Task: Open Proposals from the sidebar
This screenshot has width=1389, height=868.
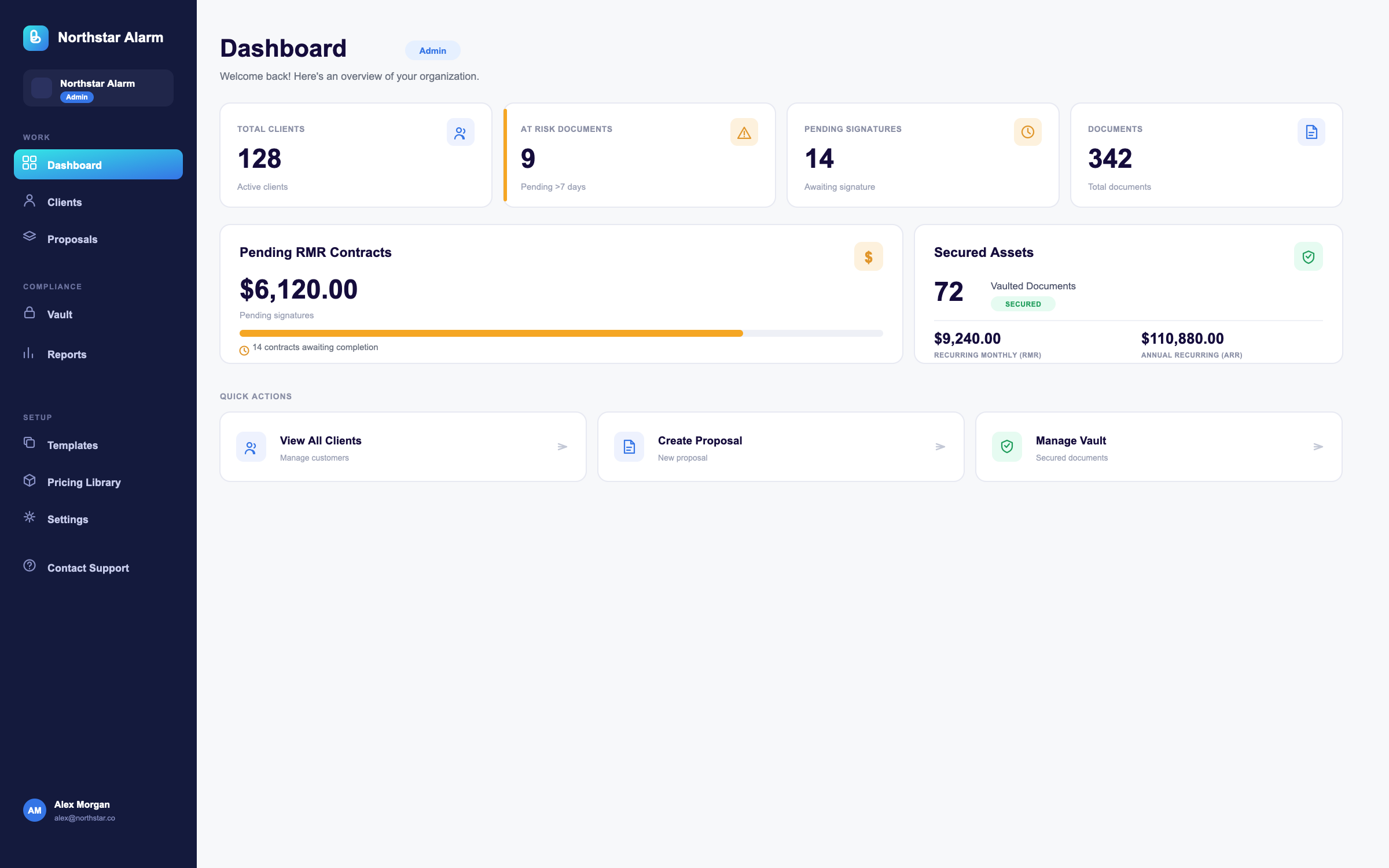Action: click(x=98, y=239)
